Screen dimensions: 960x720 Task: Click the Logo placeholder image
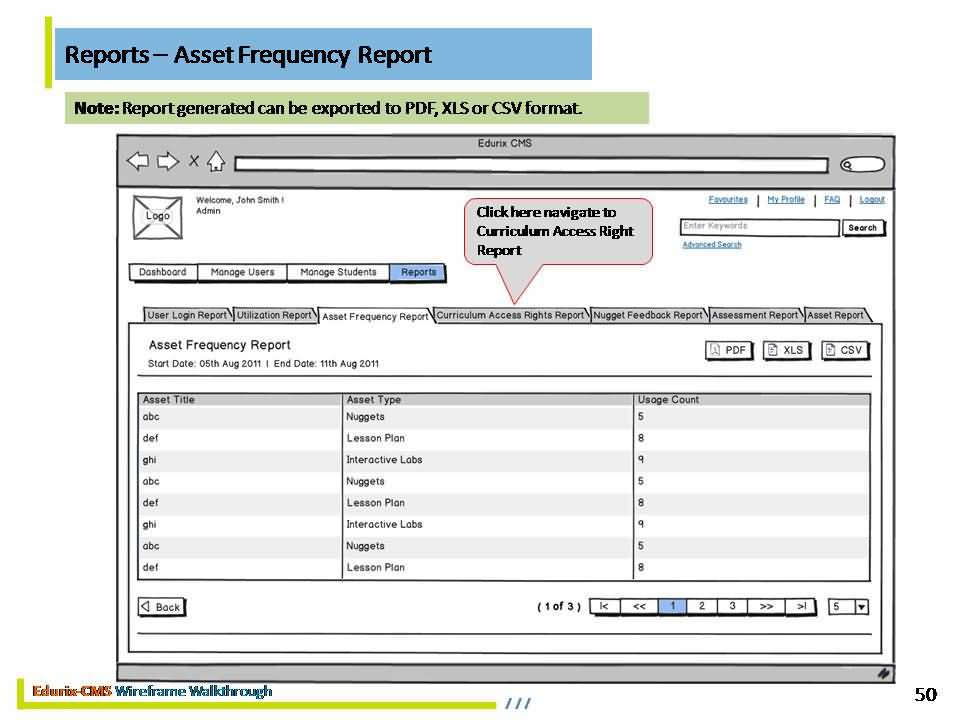[x=158, y=217]
